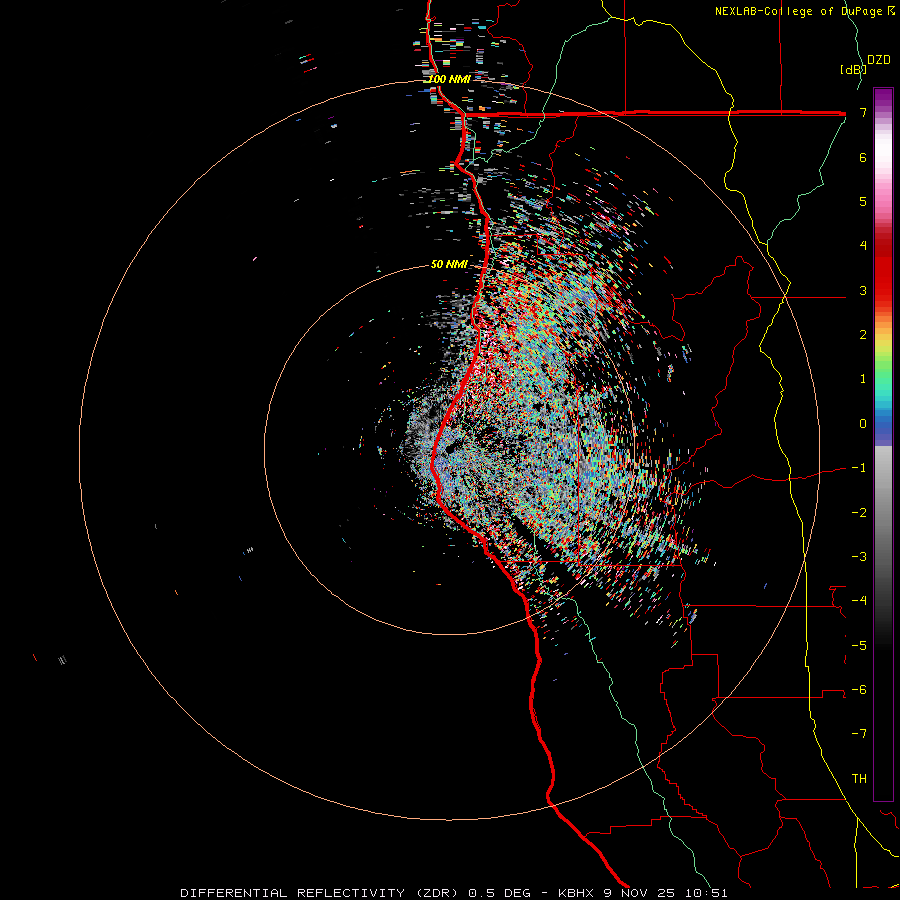The image size is (900, 900).
Task: Click the positive 1 dB scale value
Action: pos(863,379)
